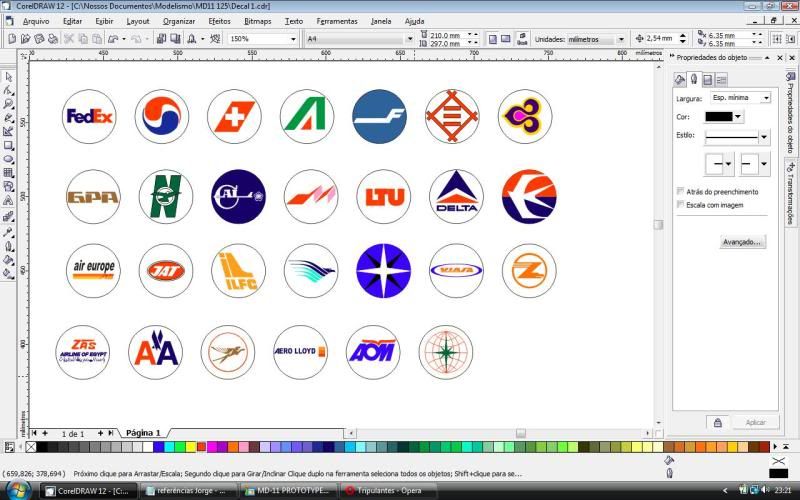Click the Undo arrow icon
800x500 pixels.
113,39
